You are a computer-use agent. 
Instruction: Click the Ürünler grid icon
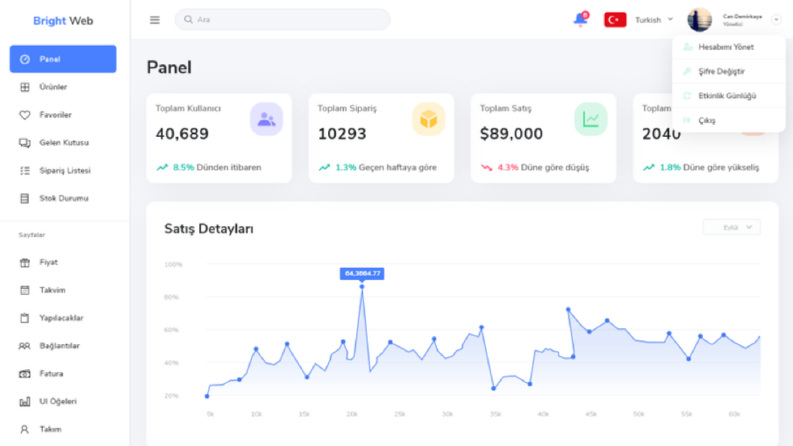click(x=24, y=87)
